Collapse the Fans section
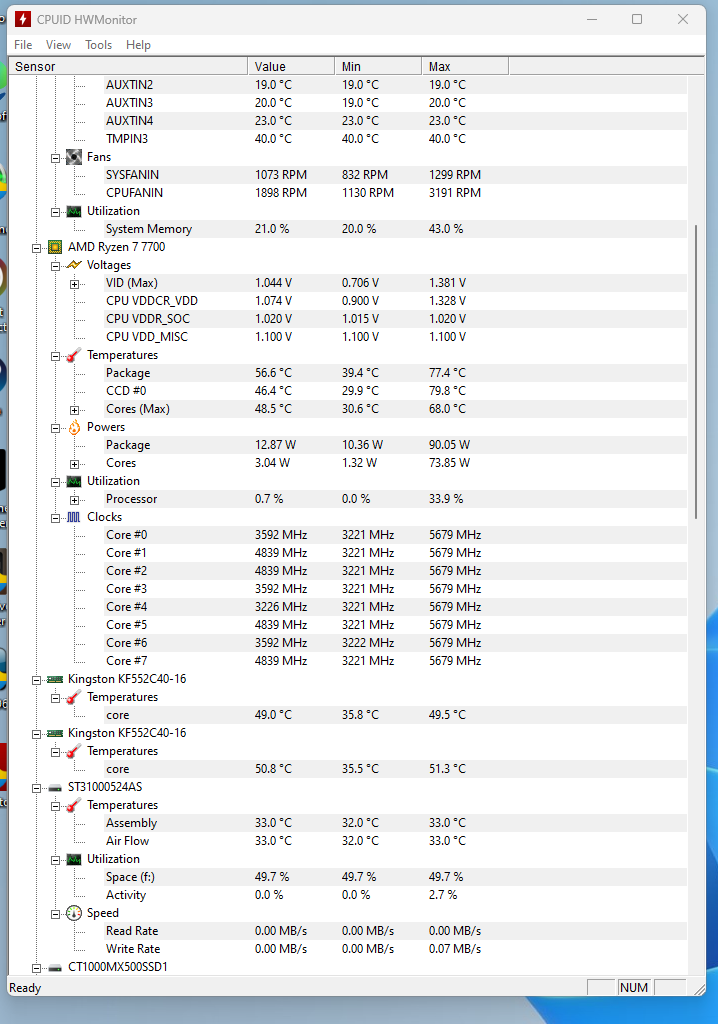The image size is (718, 1024). (x=56, y=158)
